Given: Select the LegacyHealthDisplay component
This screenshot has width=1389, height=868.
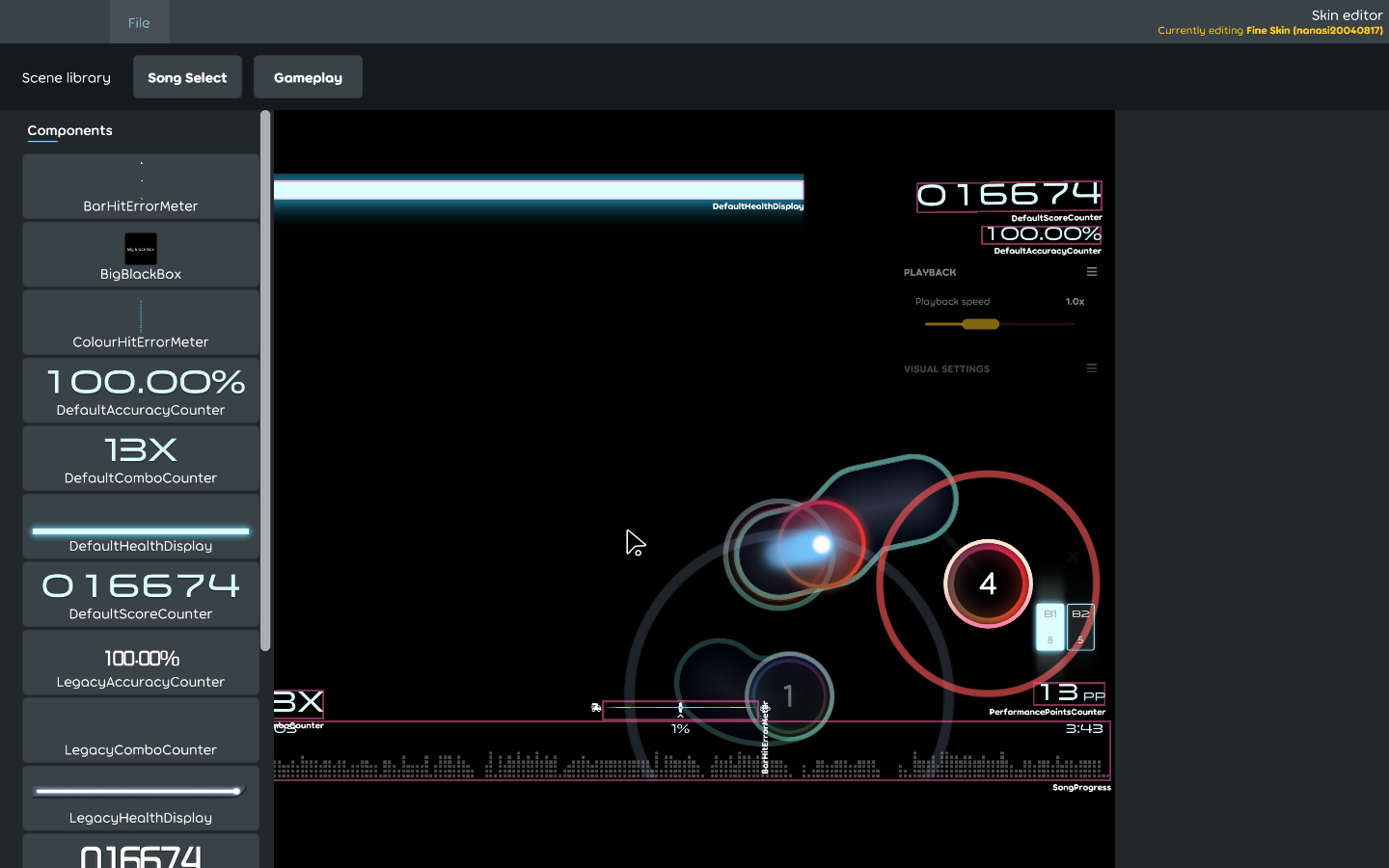Looking at the screenshot, I should click(x=140, y=799).
